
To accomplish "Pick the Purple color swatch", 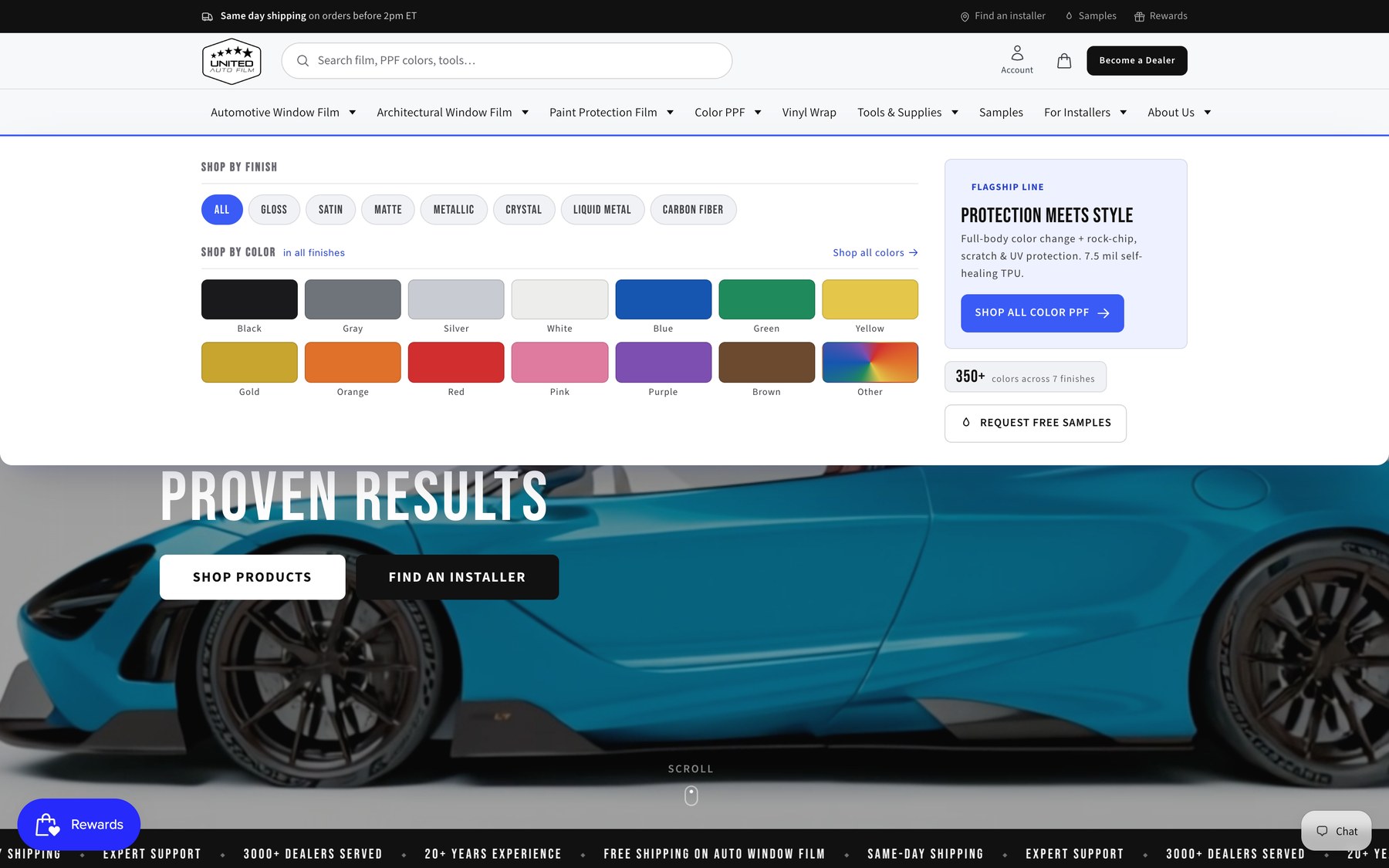I will 663,363.
